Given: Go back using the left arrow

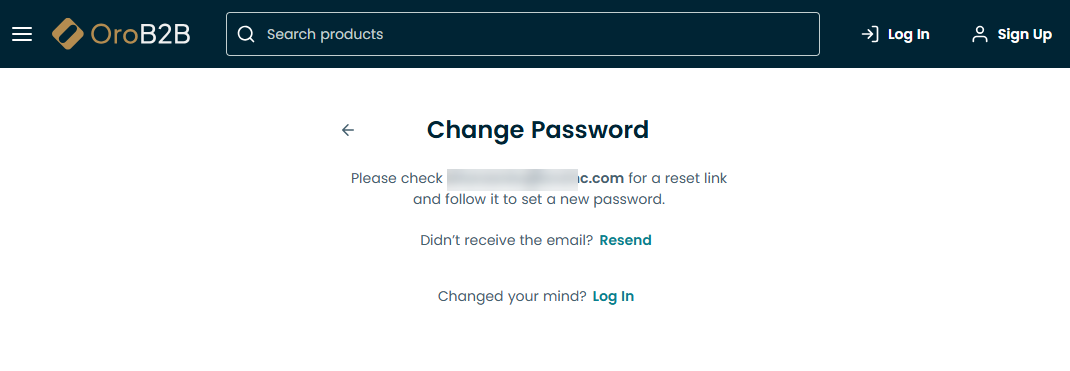Looking at the screenshot, I should click(348, 130).
